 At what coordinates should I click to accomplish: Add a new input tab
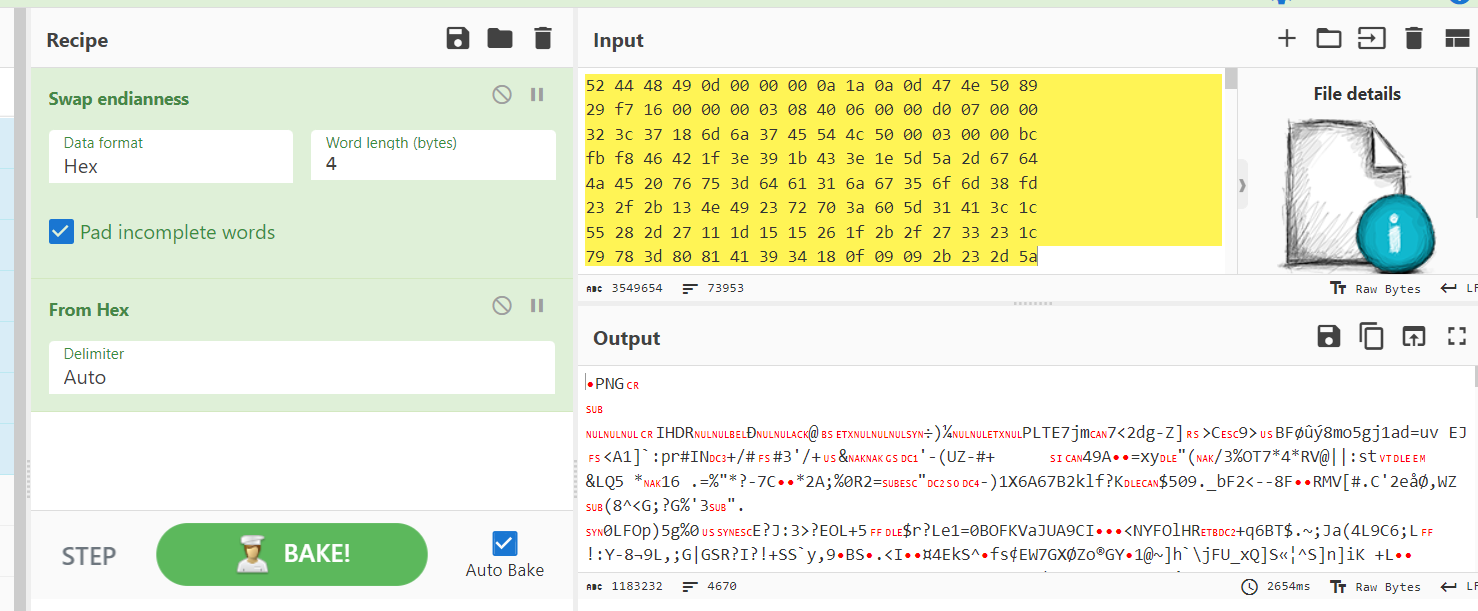click(1287, 39)
